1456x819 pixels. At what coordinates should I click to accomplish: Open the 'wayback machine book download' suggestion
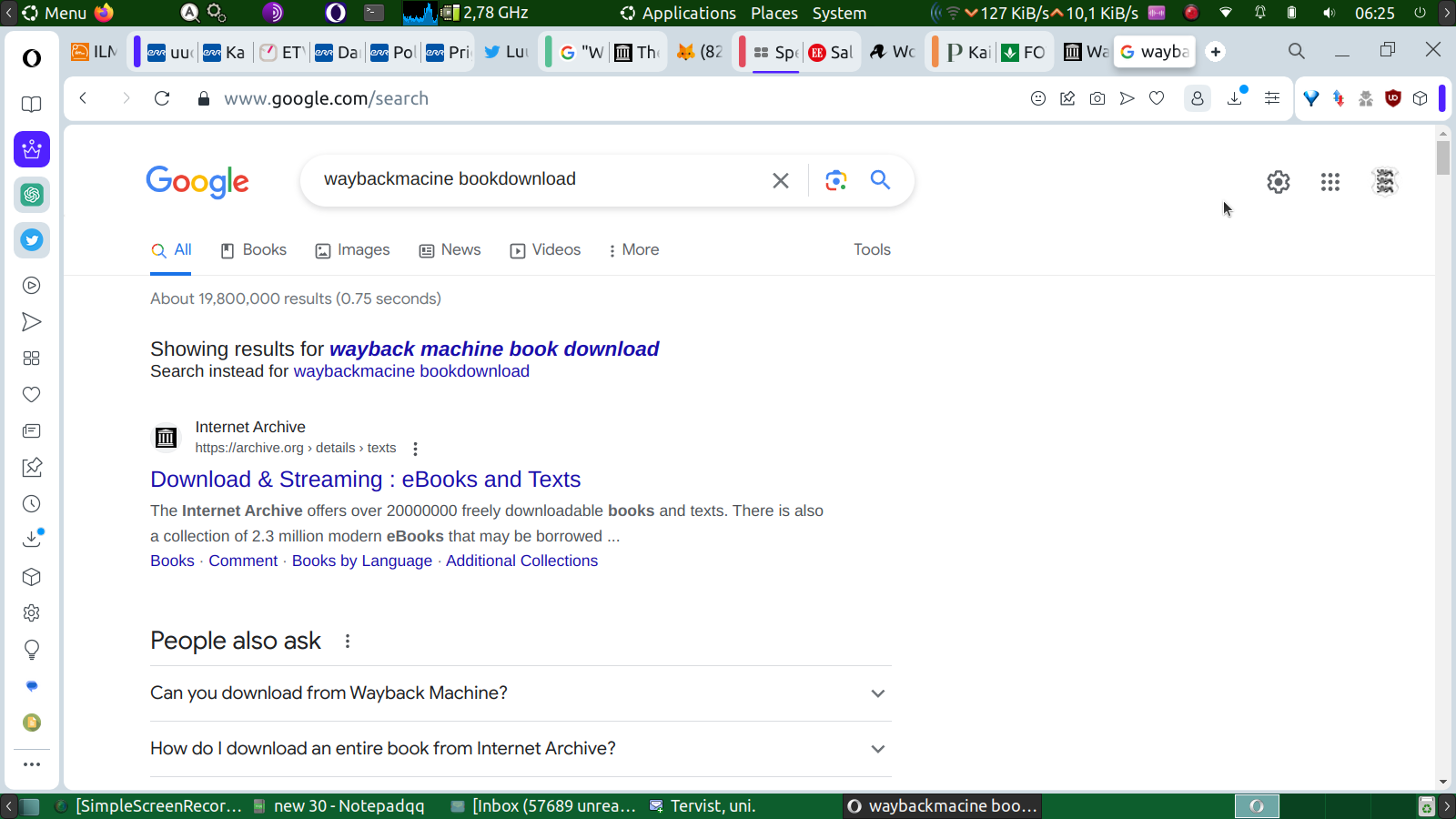pyautogui.click(x=494, y=349)
